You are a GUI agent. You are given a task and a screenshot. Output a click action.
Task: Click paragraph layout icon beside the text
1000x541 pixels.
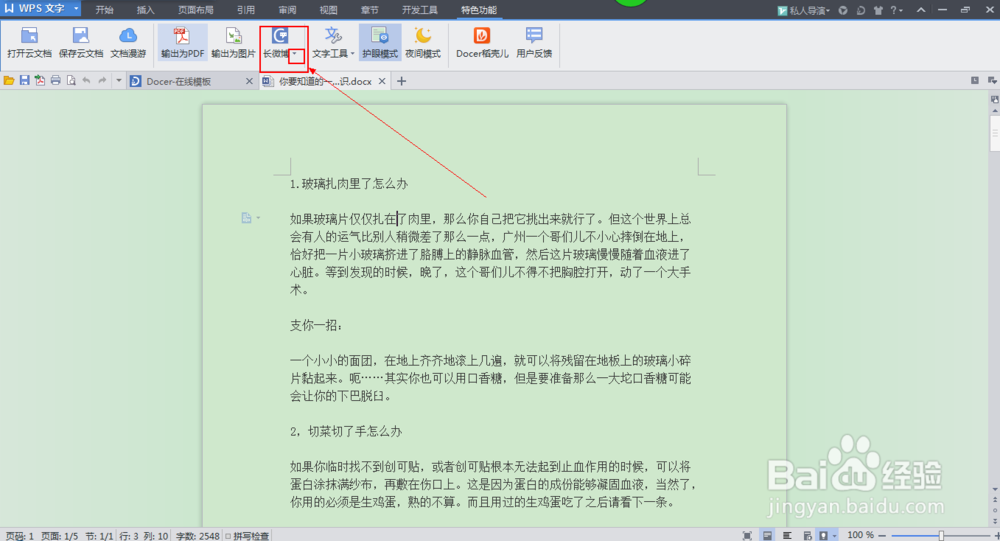(246, 218)
